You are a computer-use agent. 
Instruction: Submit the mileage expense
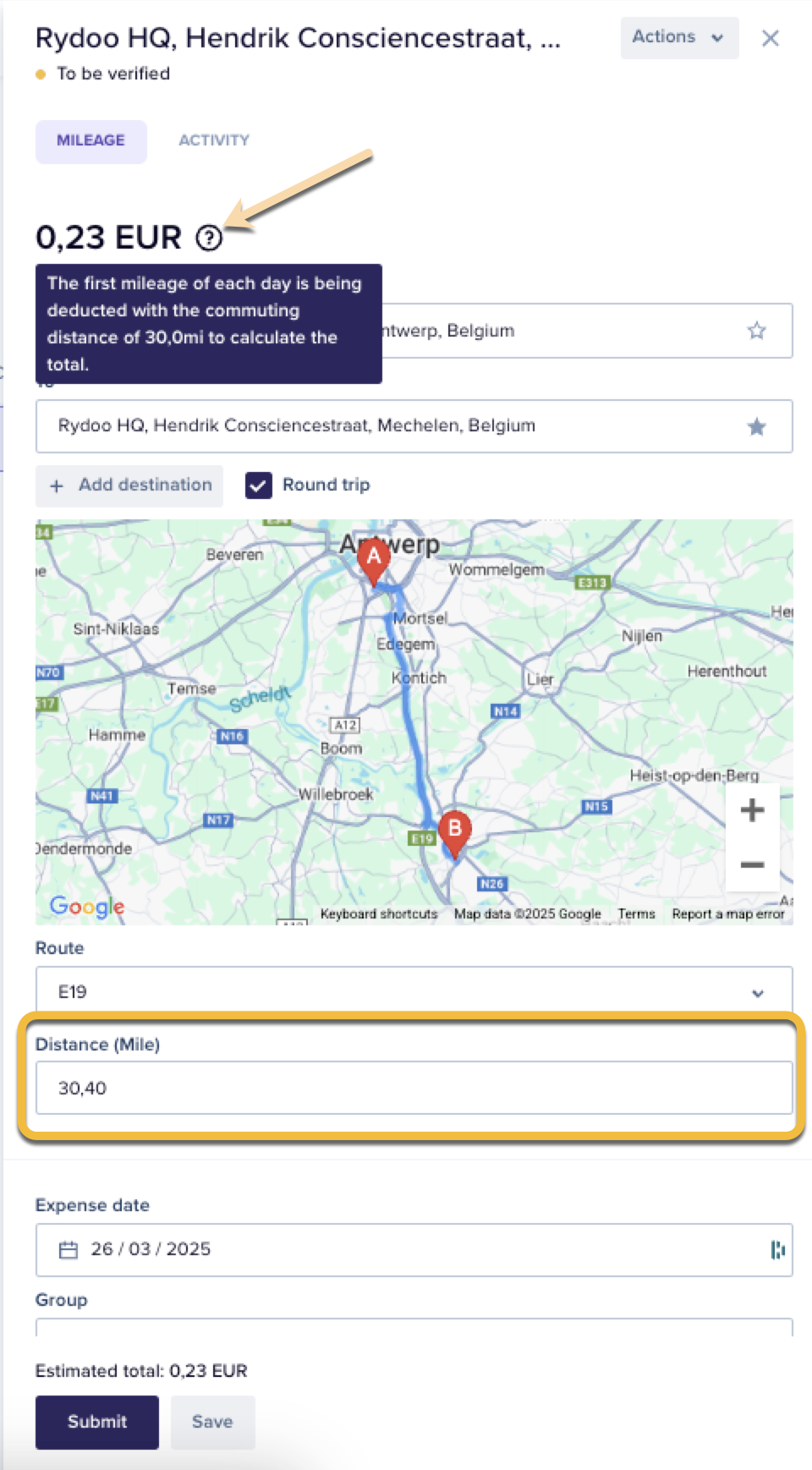pos(97,1422)
